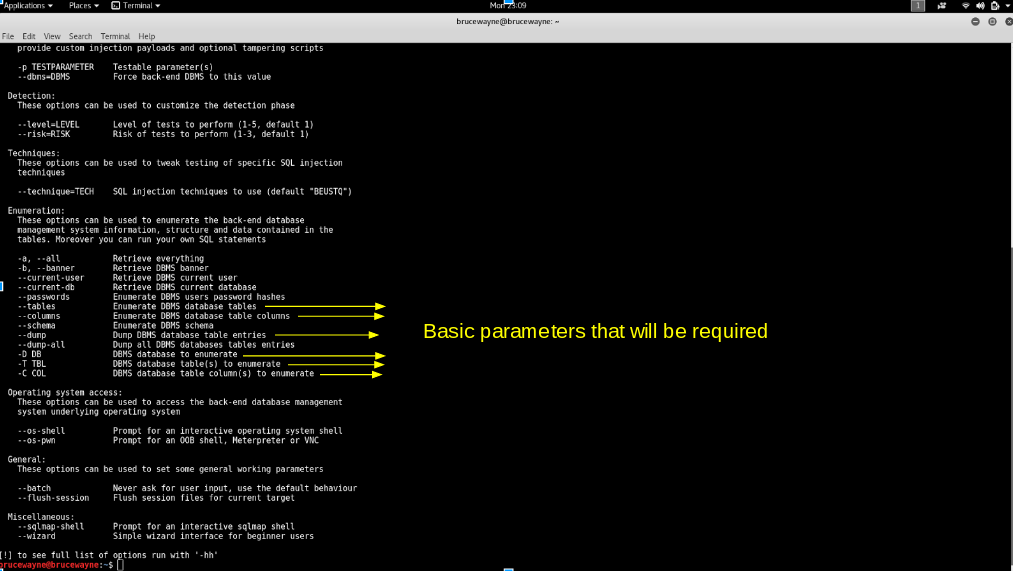The image size is (1013, 571).
Task: Click the 'Miscellaneous:' section heading
Action: point(41,517)
